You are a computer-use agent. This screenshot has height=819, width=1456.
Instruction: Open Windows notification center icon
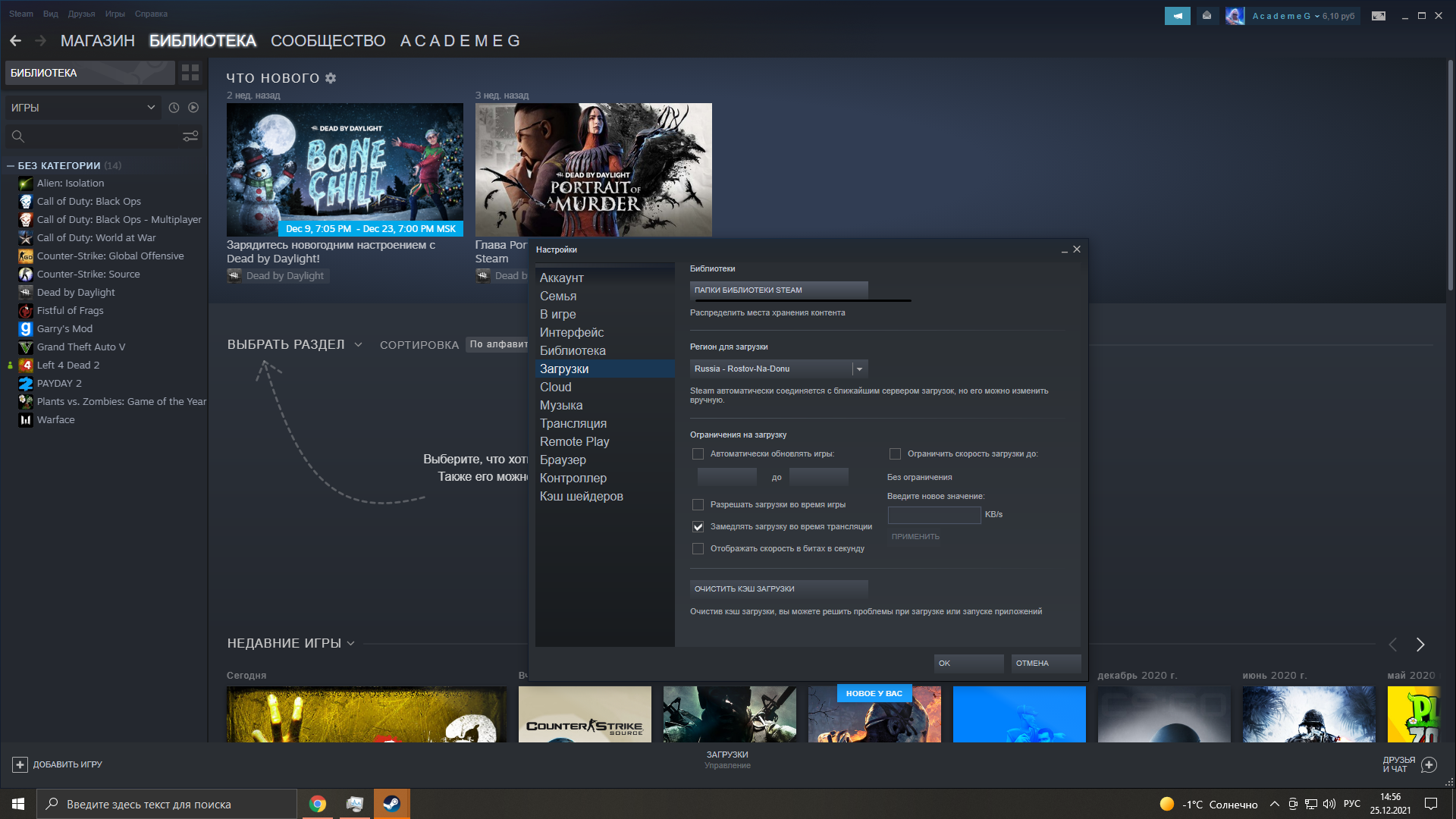tap(1431, 804)
